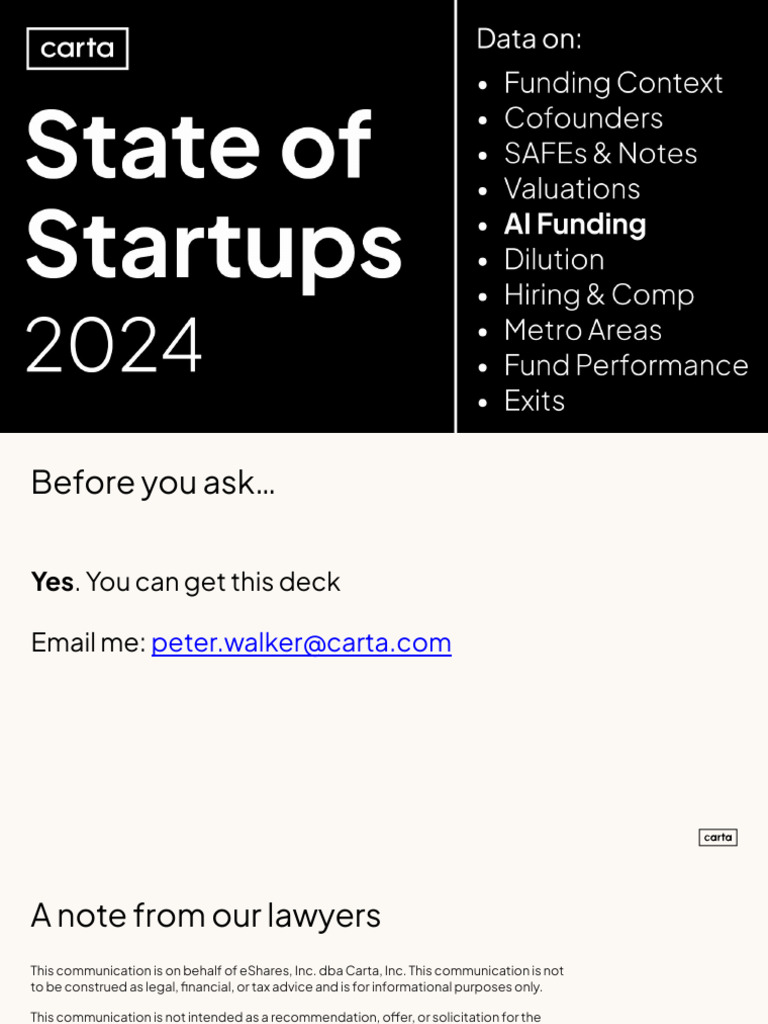Click the Dilution list entry
Image resolution: width=768 pixels, height=1024 pixels.
tap(553, 259)
